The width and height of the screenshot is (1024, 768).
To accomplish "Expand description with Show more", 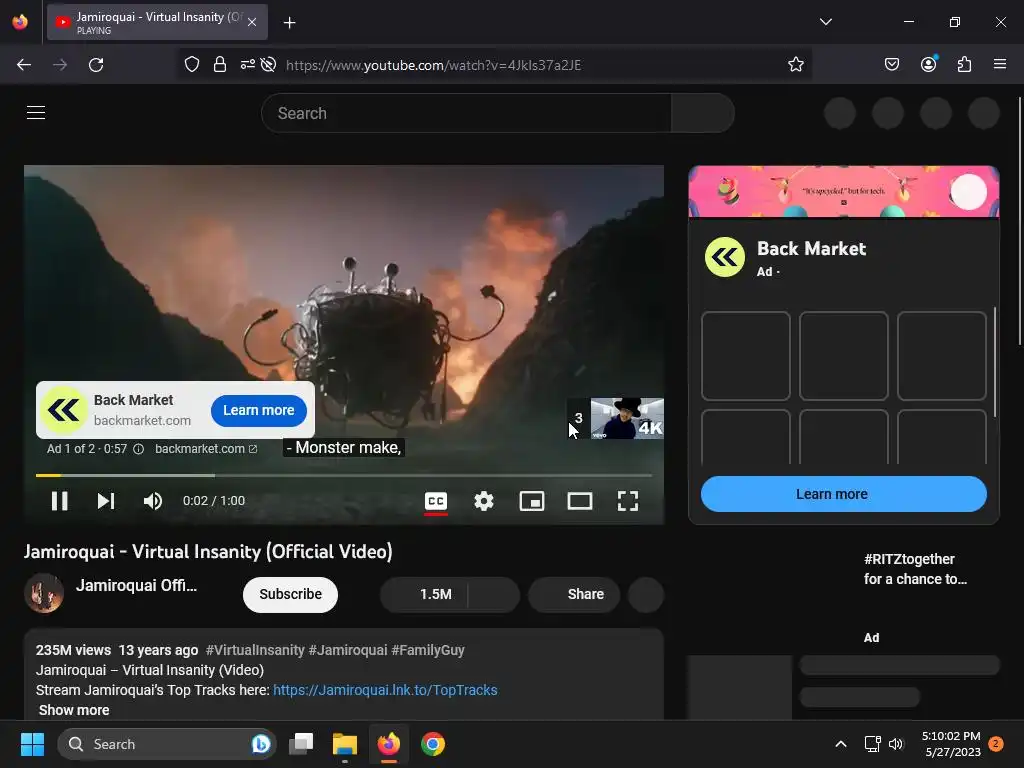I will coord(74,710).
